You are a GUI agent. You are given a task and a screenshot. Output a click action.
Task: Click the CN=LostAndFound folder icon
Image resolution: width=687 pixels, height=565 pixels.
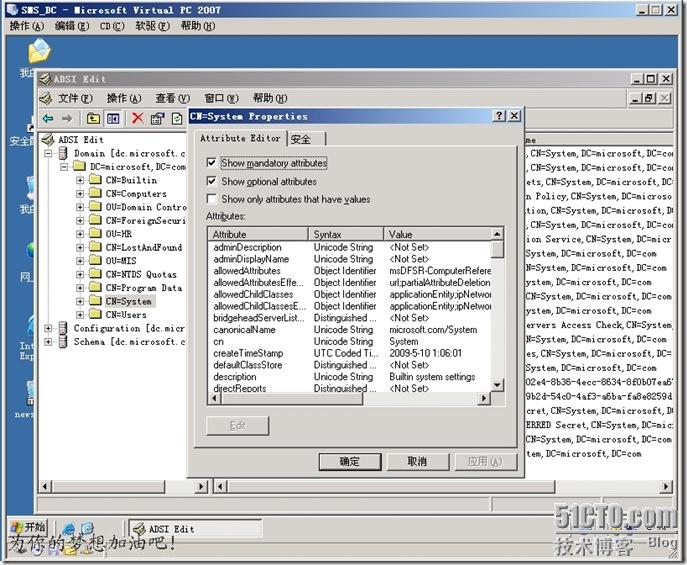click(95, 247)
